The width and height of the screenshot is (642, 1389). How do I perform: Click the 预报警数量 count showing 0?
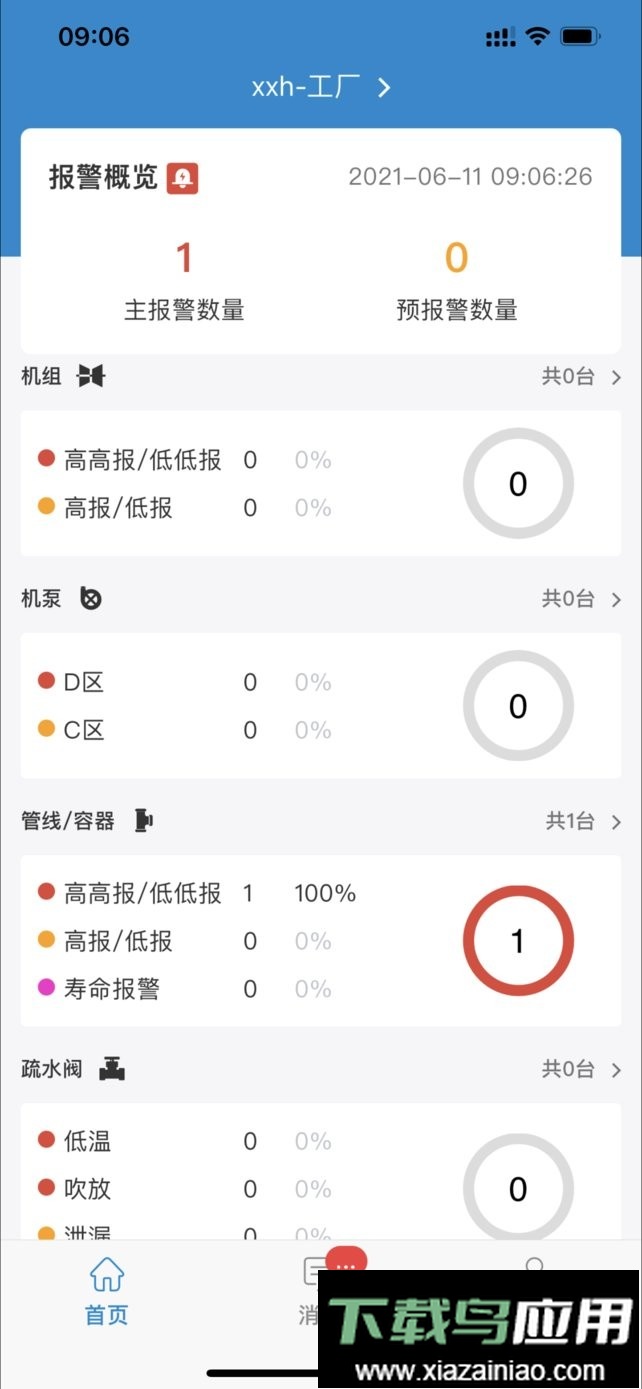pyautogui.click(x=456, y=258)
